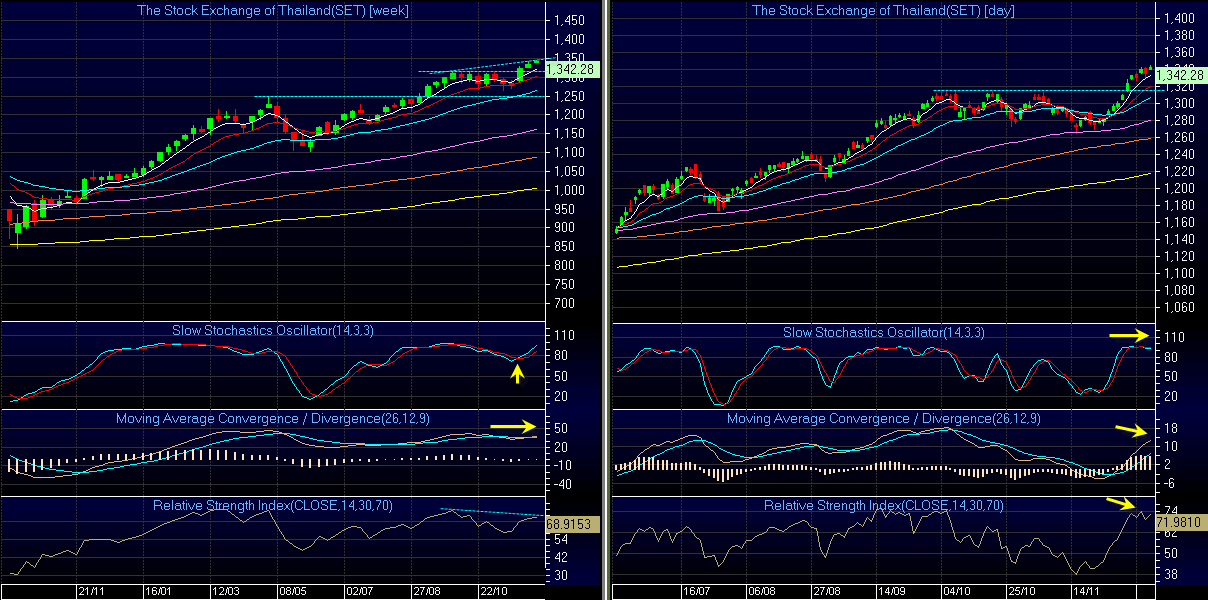Click the daily SET chart title
Image resolution: width=1208 pixels, height=600 pixels.
(881, 10)
